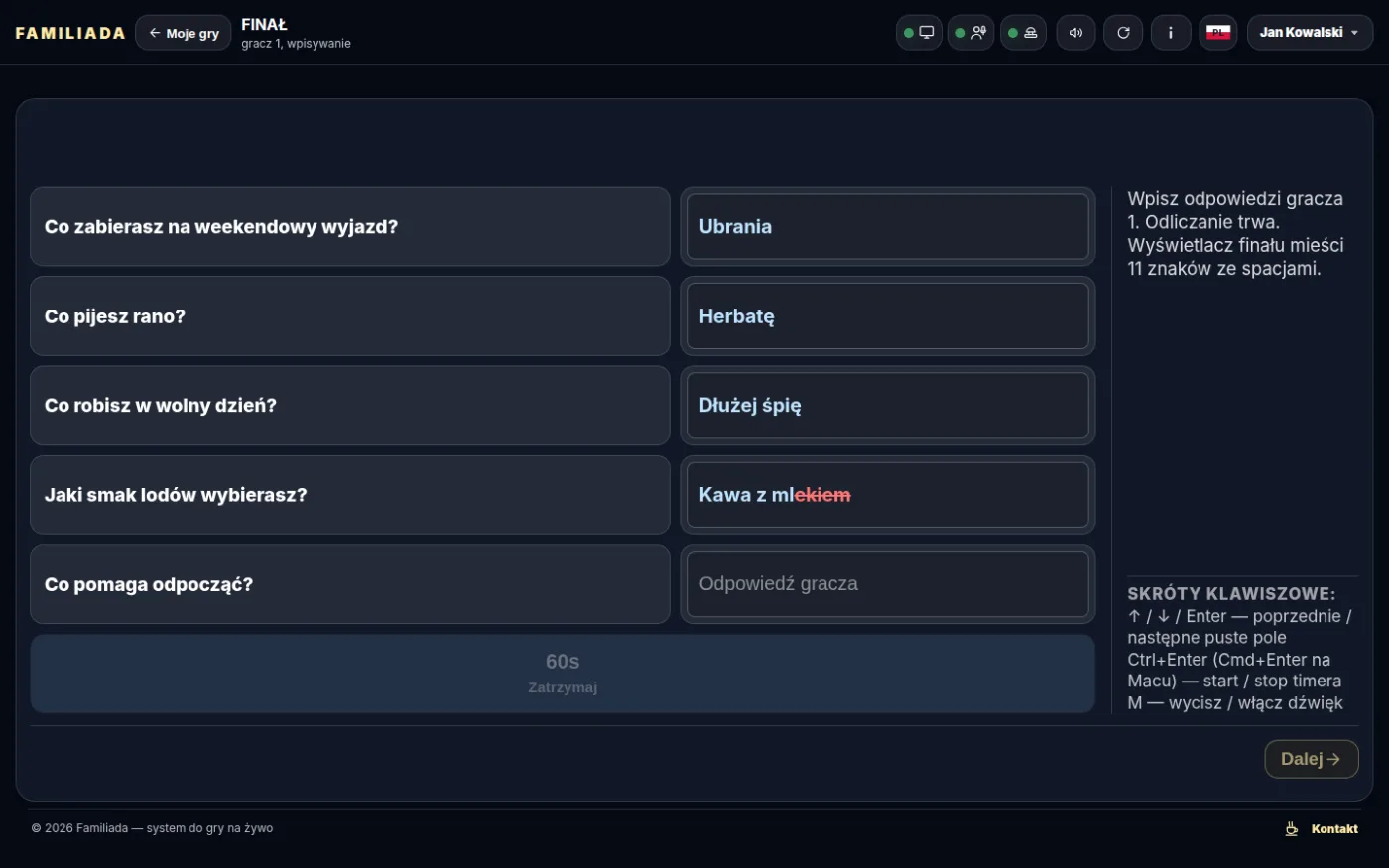Go back to Moje gry
The height and width of the screenshot is (868, 1389).
184,33
